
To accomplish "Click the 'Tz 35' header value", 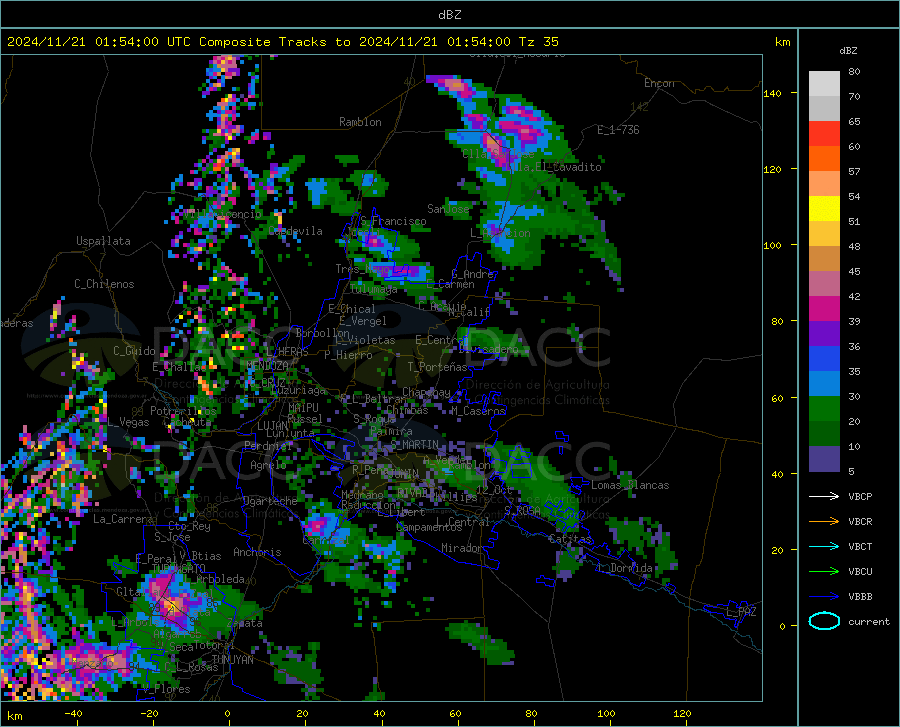I will click(539, 42).
